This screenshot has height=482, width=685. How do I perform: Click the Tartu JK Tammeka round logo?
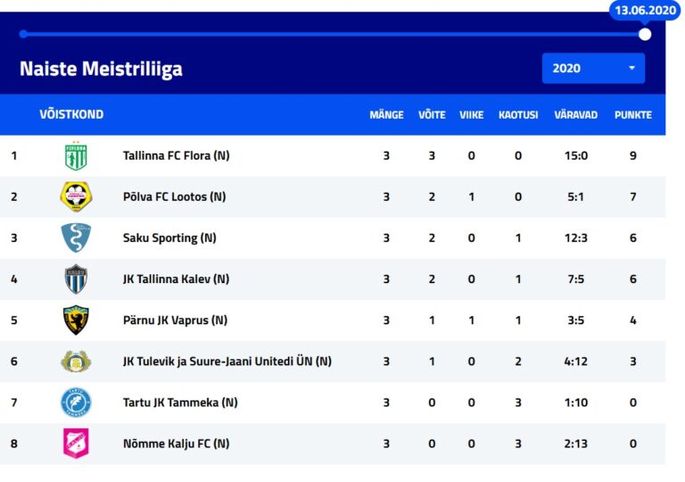76,402
